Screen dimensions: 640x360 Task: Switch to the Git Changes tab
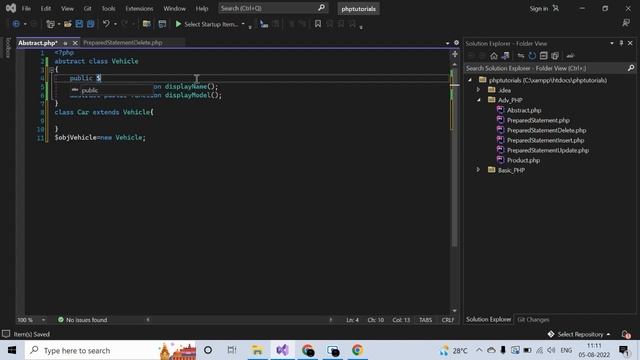click(x=533, y=320)
